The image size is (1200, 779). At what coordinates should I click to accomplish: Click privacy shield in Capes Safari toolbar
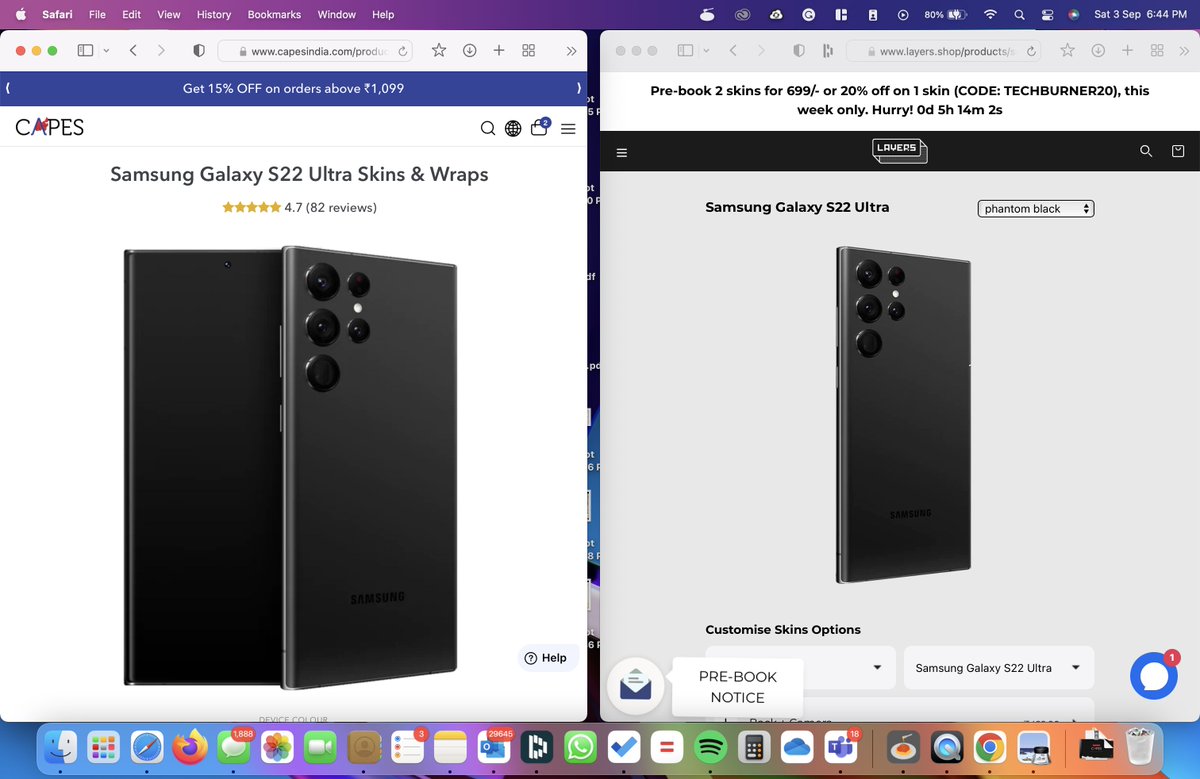coord(199,50)
